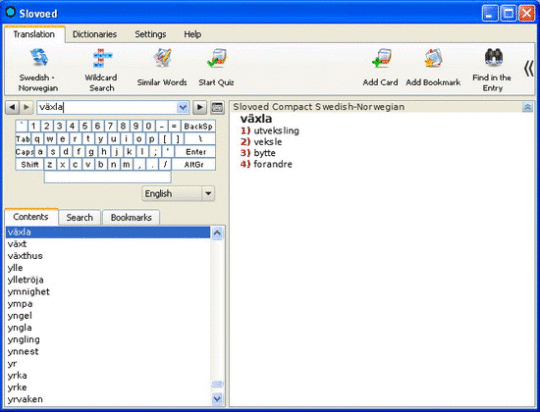Collapse the Slovoed Compact dictionary header

(x=527, y=107)
